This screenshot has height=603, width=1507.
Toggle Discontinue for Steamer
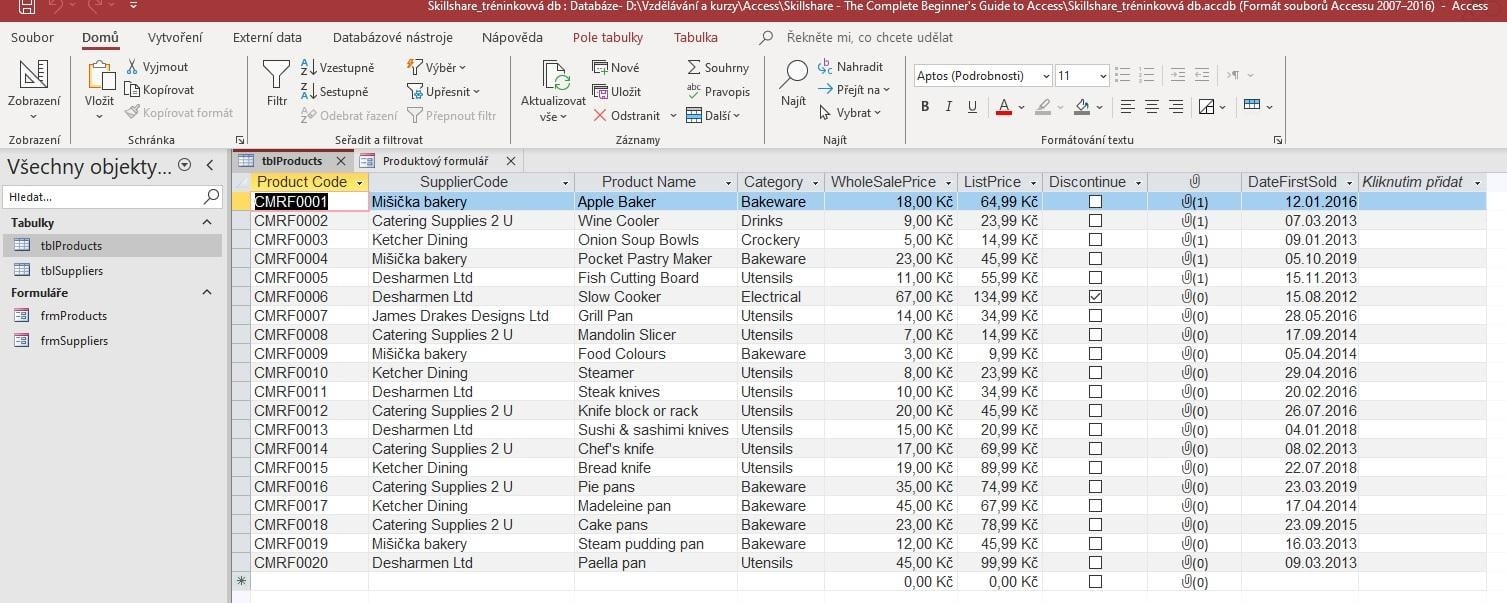(x=1095, y=372)
